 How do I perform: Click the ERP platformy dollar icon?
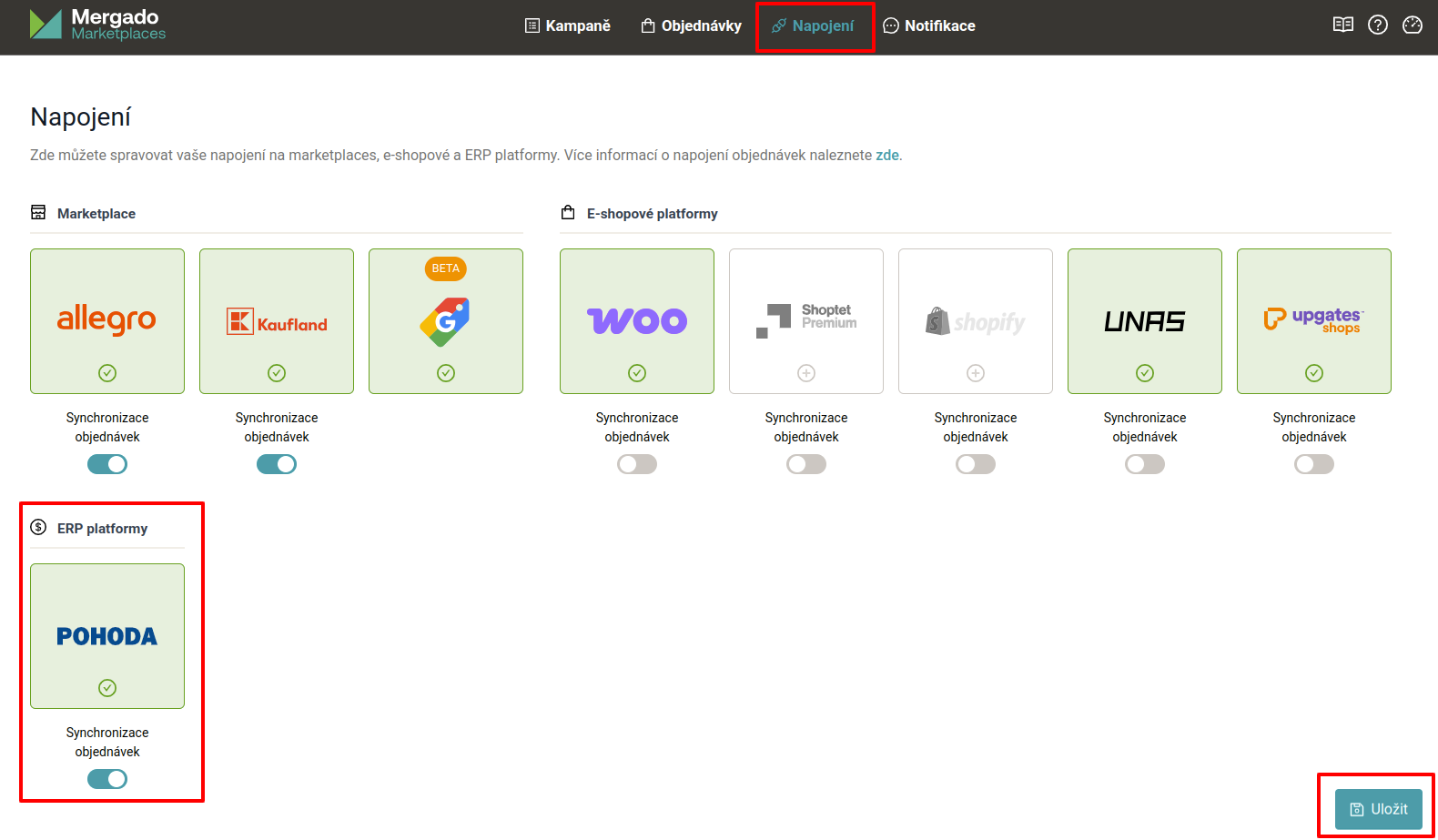38,527
